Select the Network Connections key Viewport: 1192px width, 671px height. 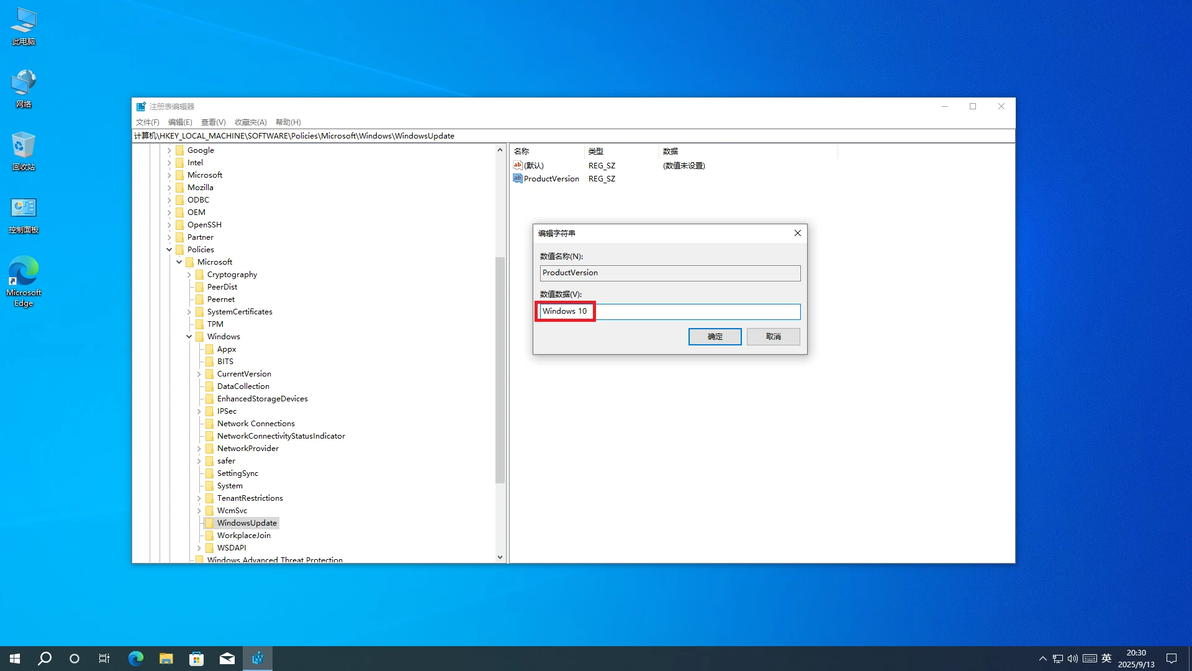255,423
